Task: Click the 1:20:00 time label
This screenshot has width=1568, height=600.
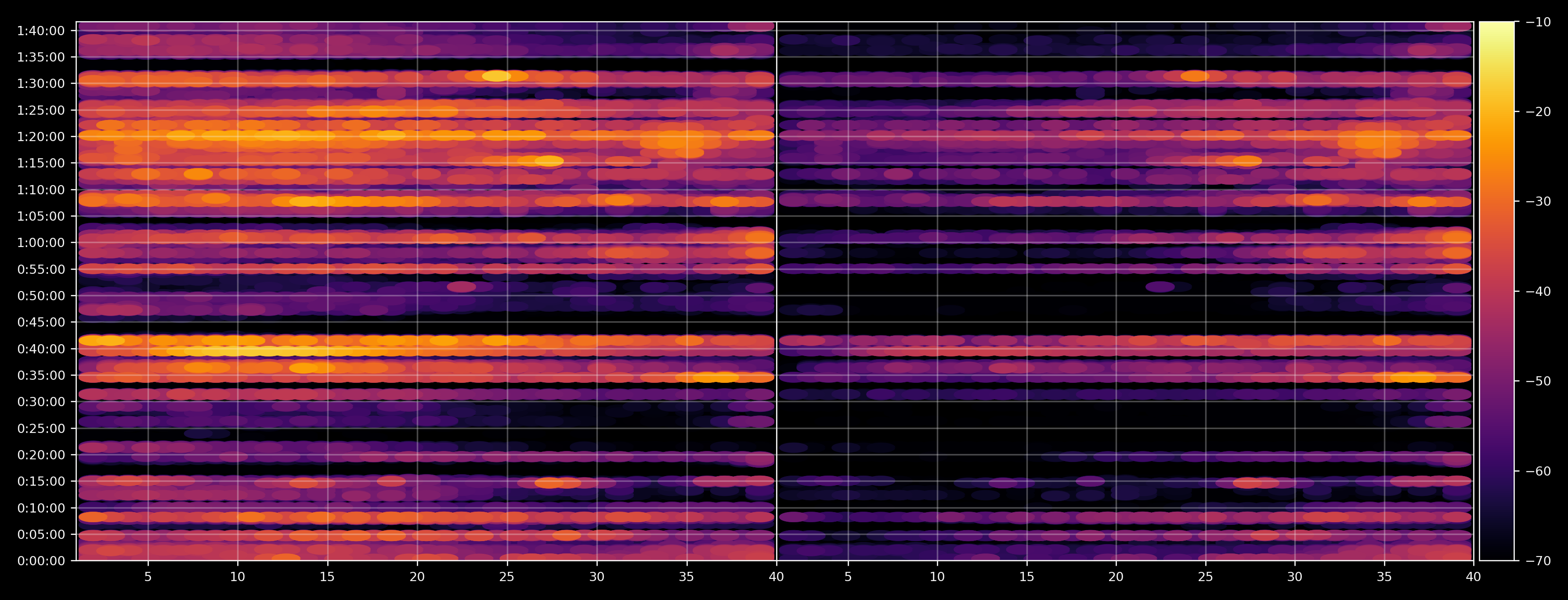Action: tap(41, 137)
